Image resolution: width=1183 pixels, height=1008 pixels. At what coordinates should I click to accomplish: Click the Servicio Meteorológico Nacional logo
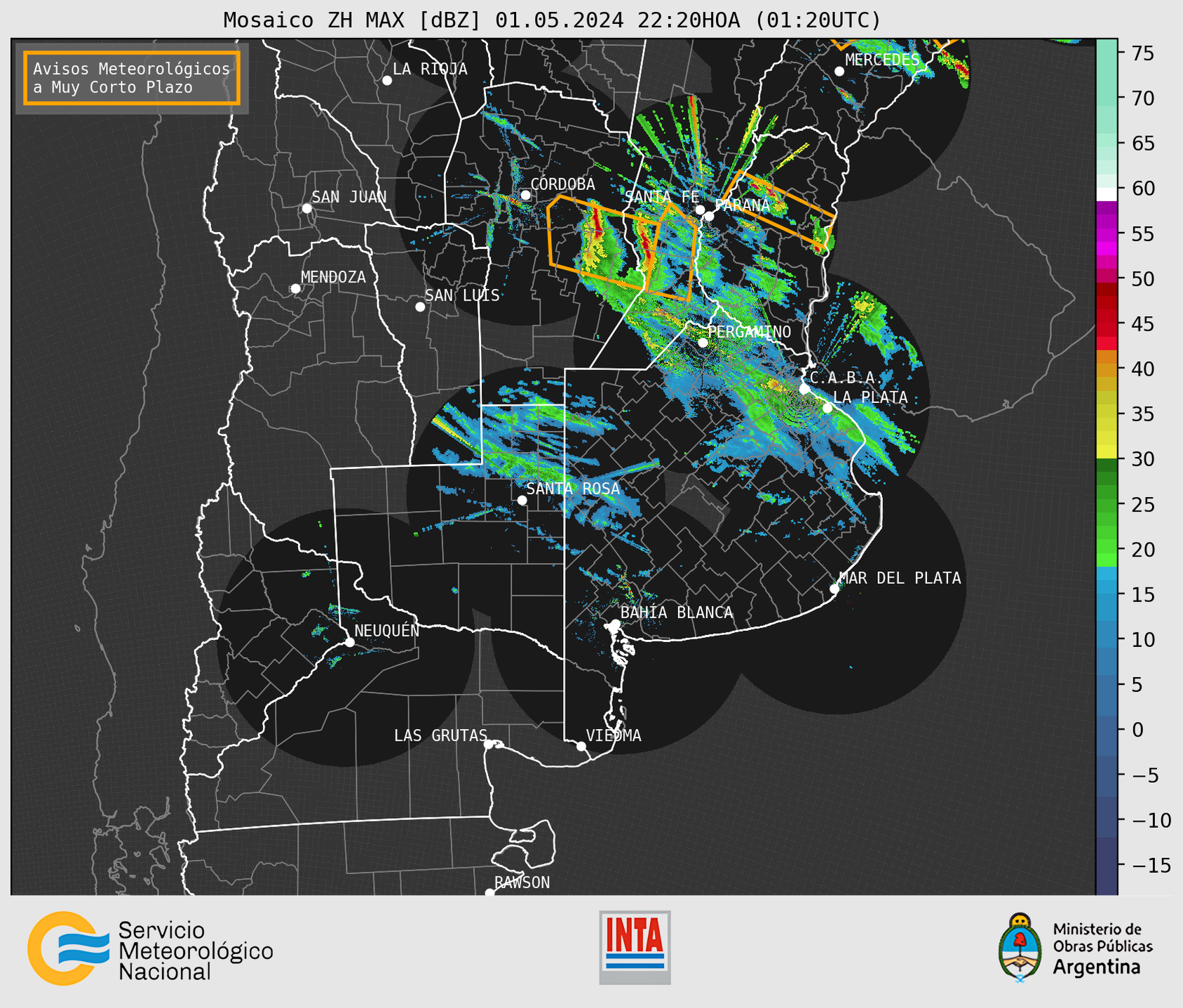150,949
